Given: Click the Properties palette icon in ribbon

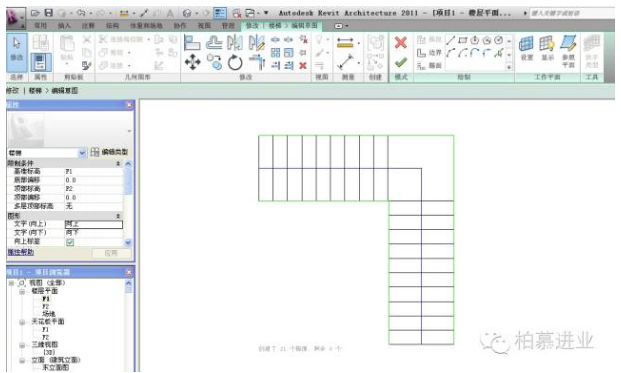Looking at the screenshot, I should point(41,63).
